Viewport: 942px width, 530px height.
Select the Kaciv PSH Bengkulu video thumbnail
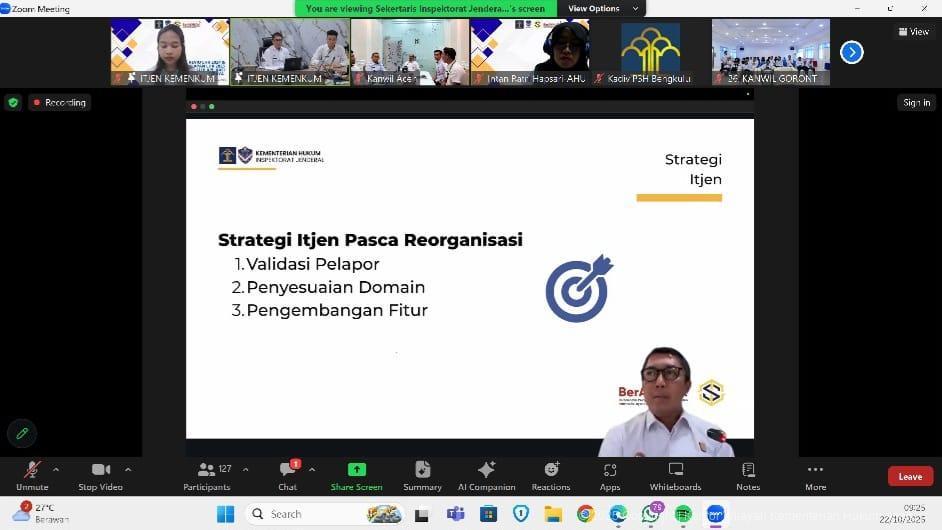click(x=650, y=51)
